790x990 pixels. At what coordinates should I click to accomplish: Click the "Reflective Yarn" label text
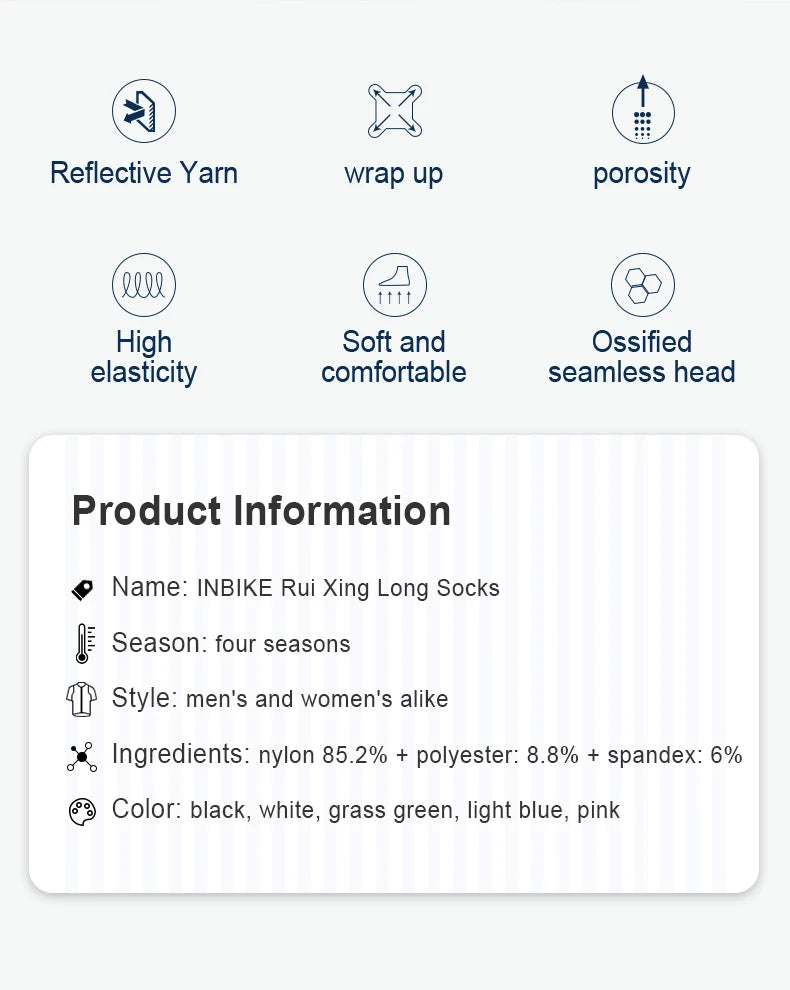(144, 173)
